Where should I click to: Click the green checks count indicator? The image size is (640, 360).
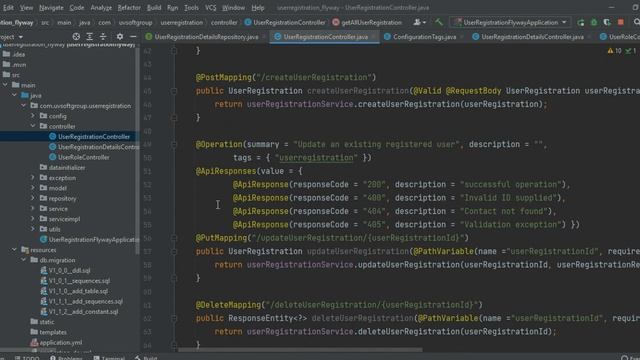pos(631,51)
